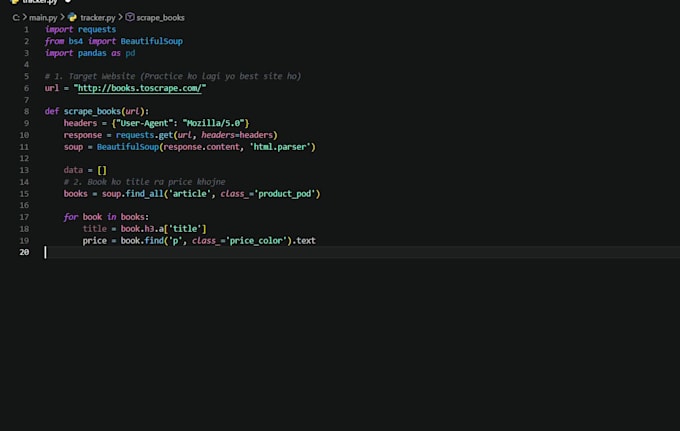Click 'BeautifulSoup' in the line 2 import

pos(151,41)
